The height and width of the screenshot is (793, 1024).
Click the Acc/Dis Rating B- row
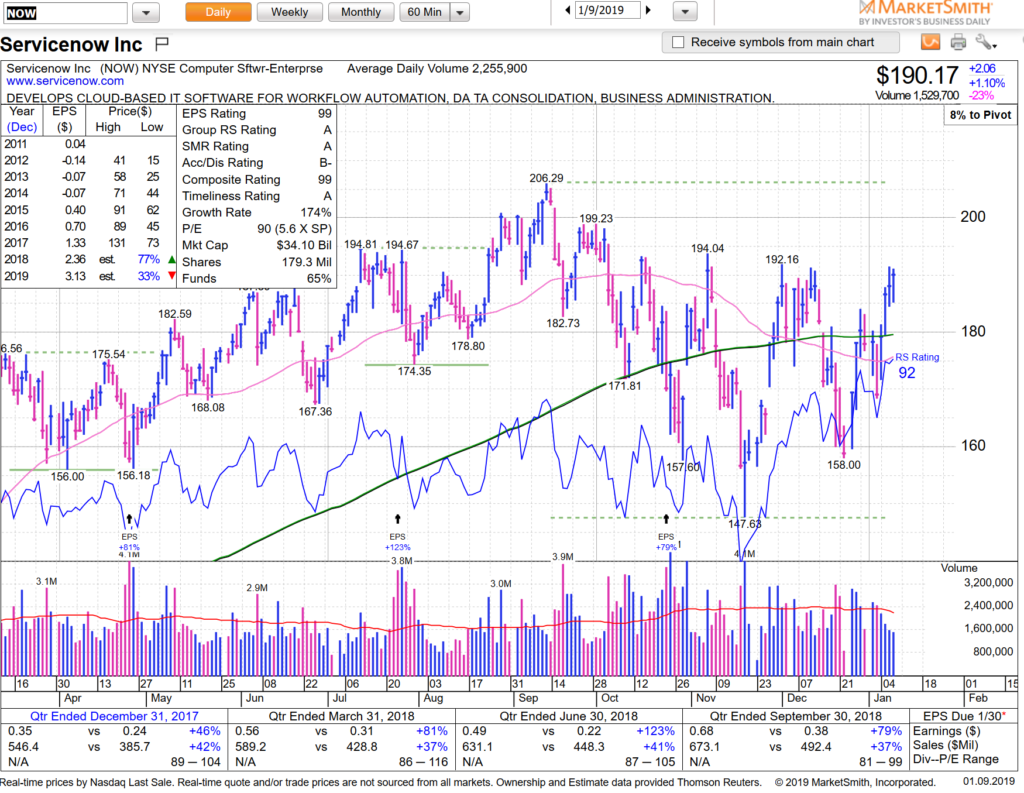(257, 163)
